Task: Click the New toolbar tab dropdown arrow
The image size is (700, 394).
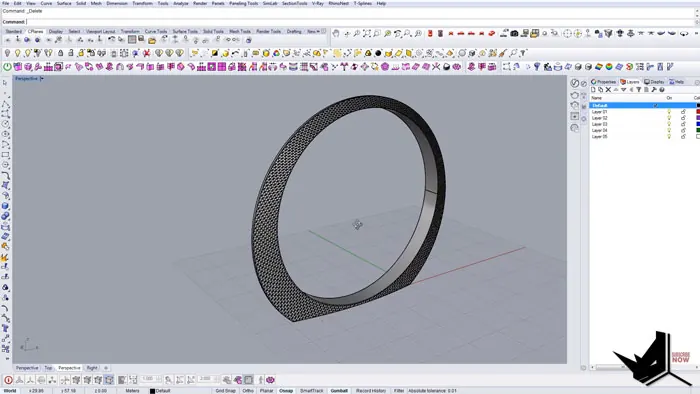Action: 318,31
